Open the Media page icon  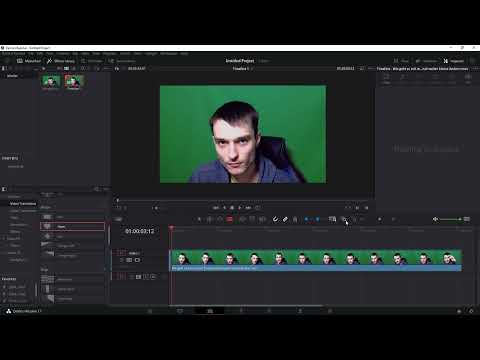pyautogui.click(x=150, y=311)
